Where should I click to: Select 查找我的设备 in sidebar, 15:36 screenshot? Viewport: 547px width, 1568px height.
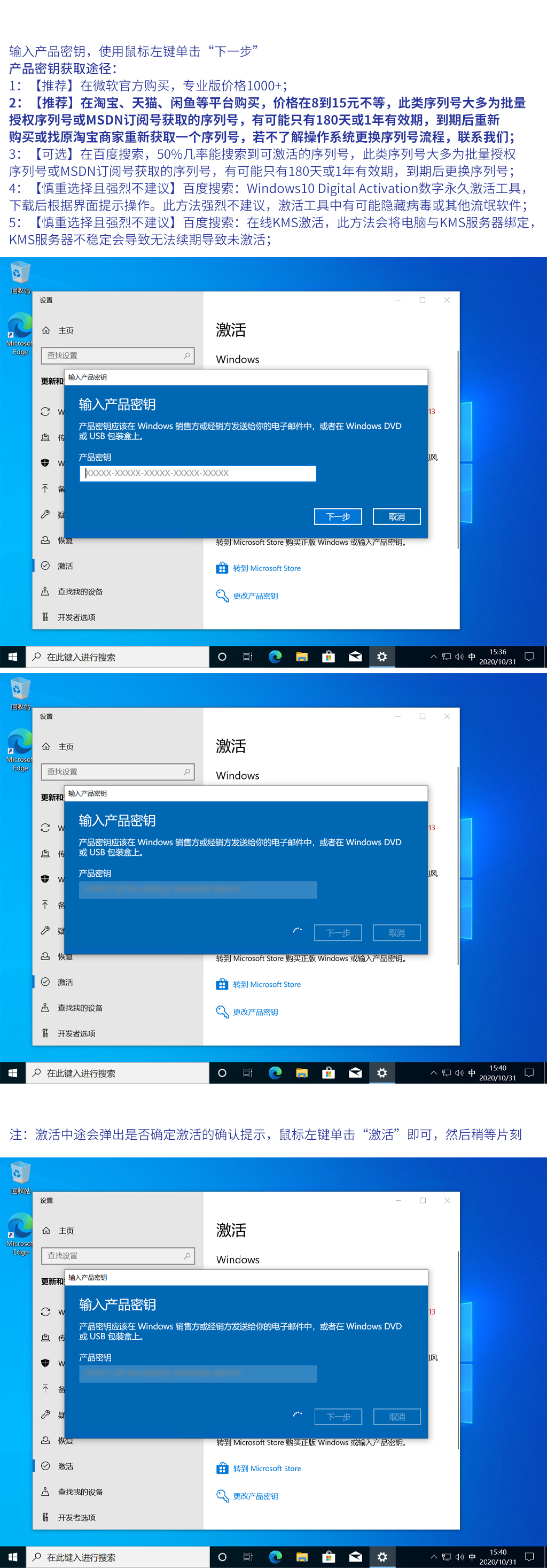tap(72, 591)
